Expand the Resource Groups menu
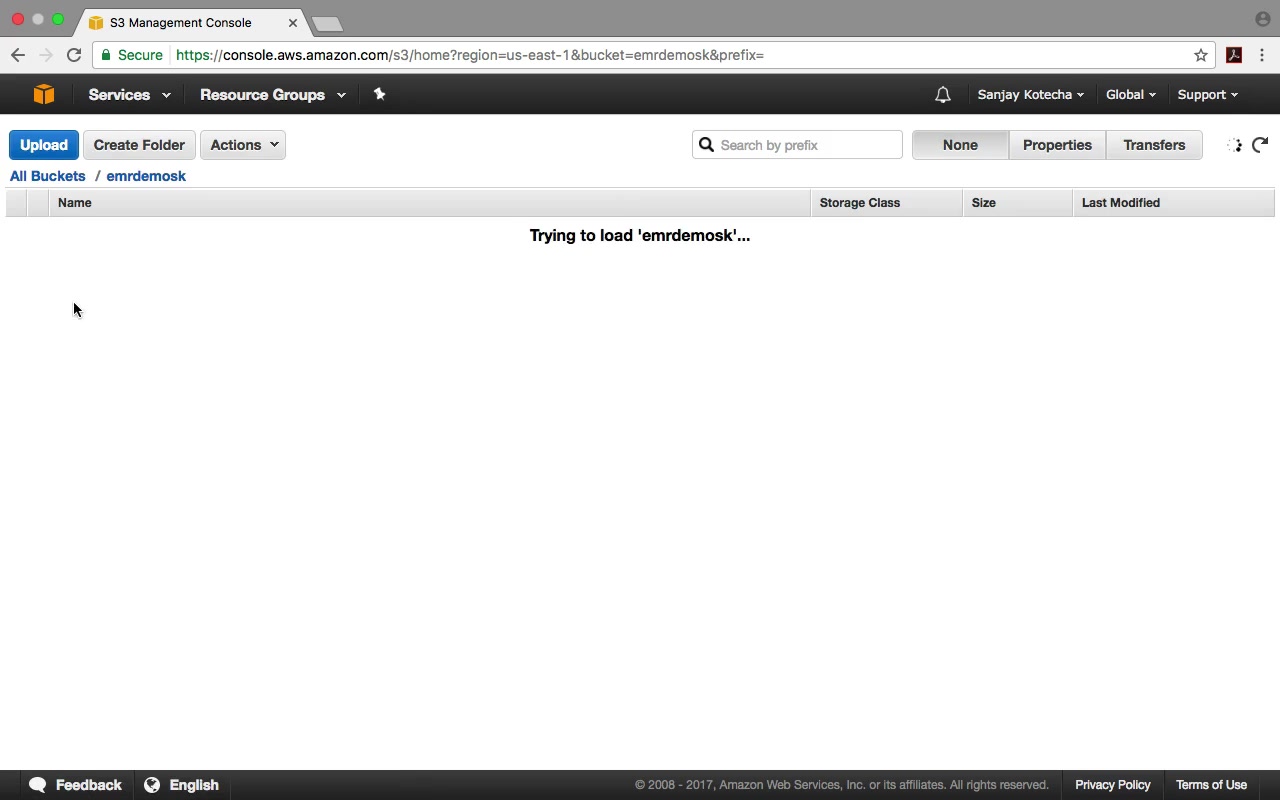Image resolution: width=1280 pixels, height=800 pixels. [x=273, y=95]
